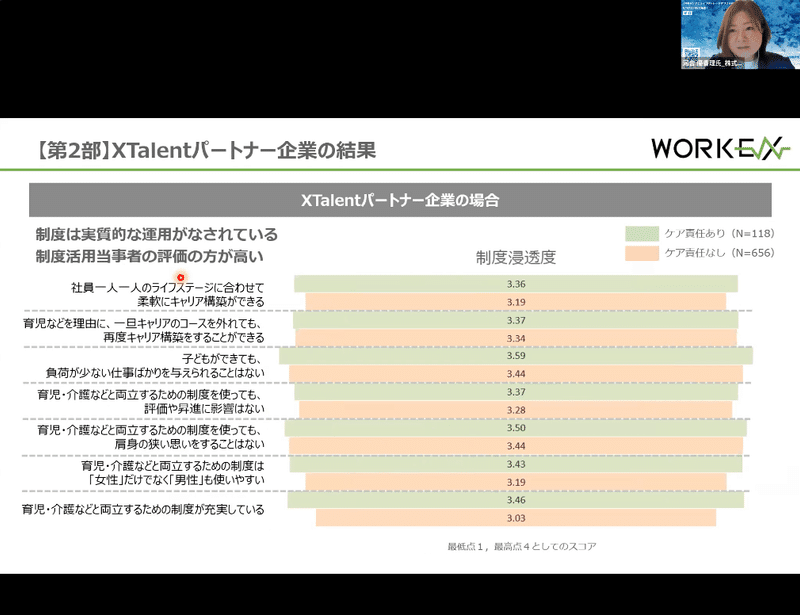Click the WORKEX logo on the slide

(x=720, y=149)
